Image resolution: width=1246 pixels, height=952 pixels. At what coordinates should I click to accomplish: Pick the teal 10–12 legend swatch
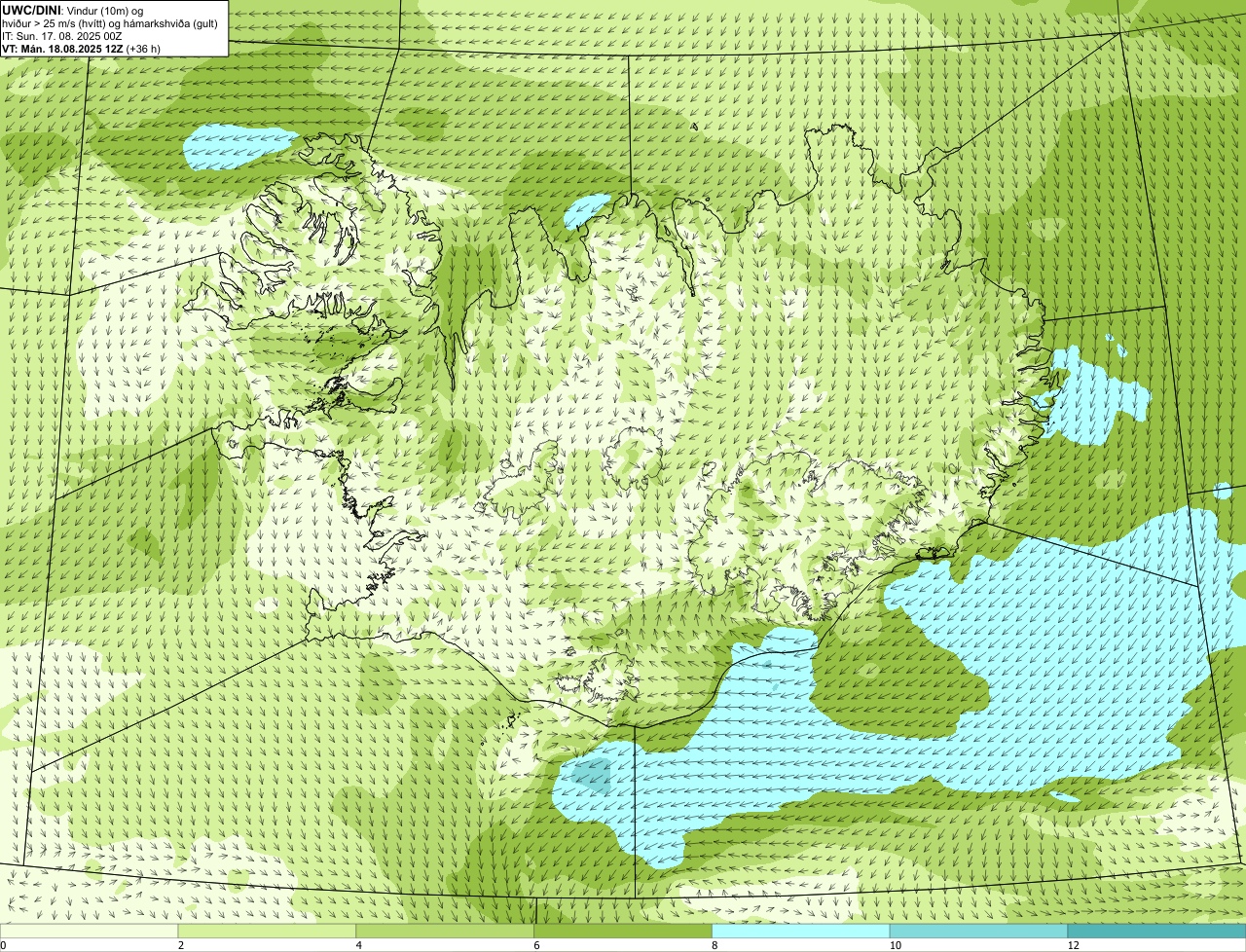pos(978,932)
